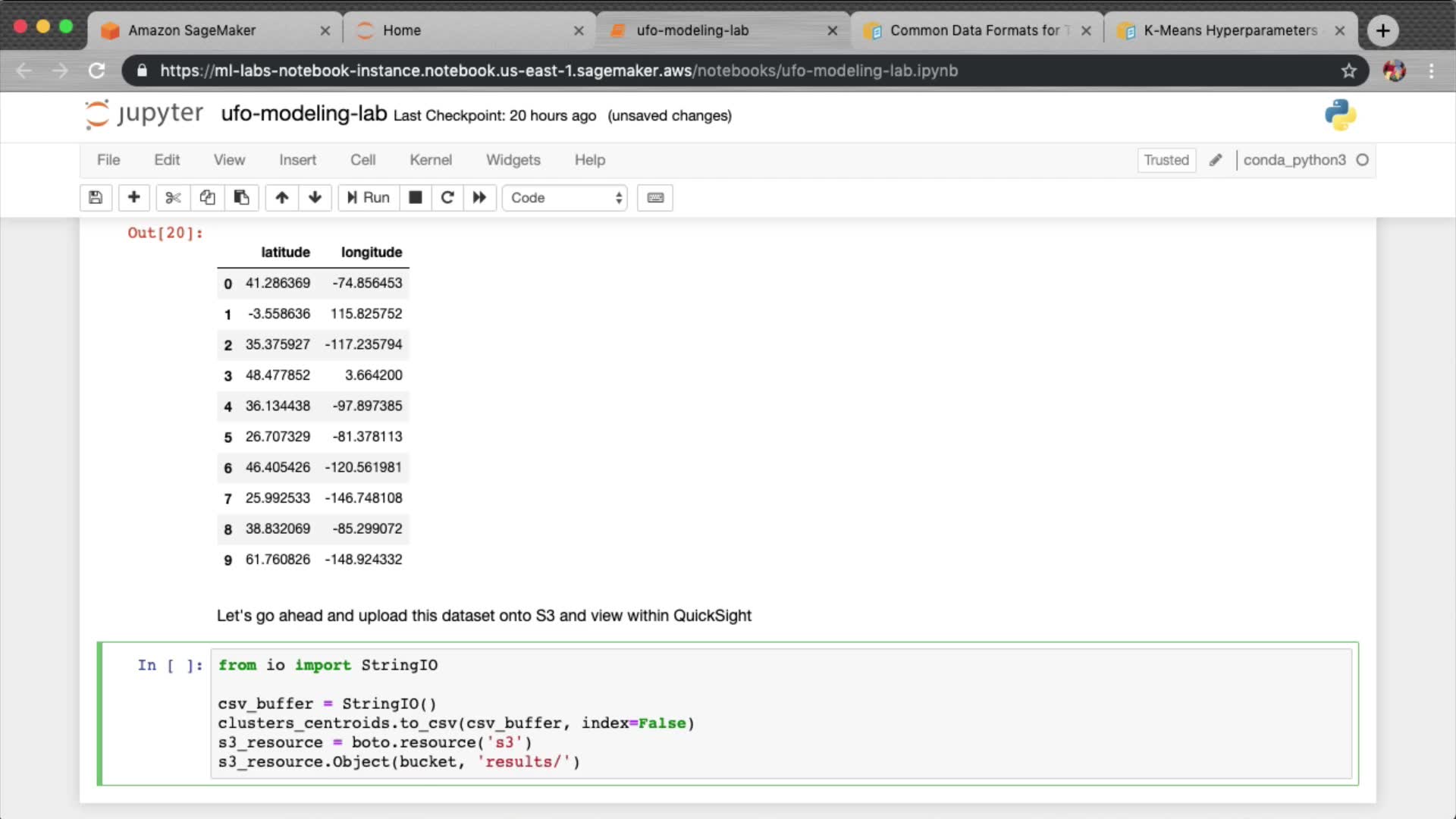
Task: Restart and run all cells icon
Action: click(479, 198)
